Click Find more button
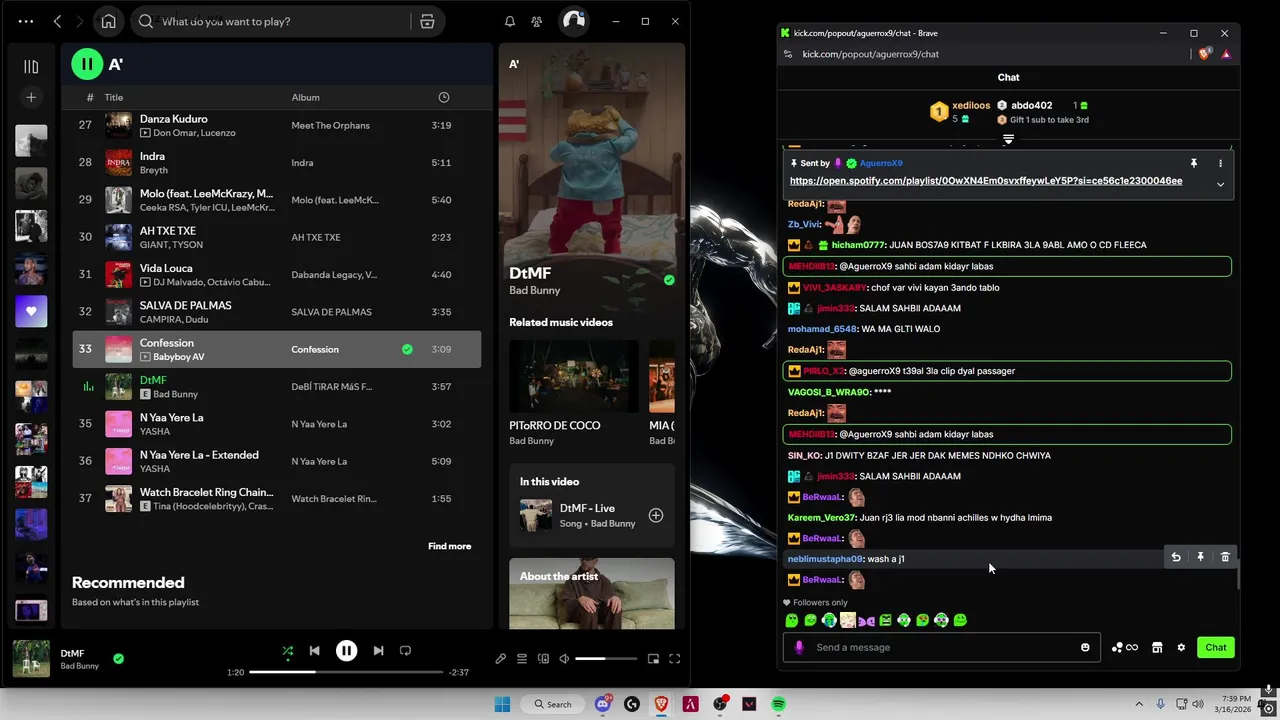The height and width of the screenshot is (720, 1280). click(x=449, y=546)
